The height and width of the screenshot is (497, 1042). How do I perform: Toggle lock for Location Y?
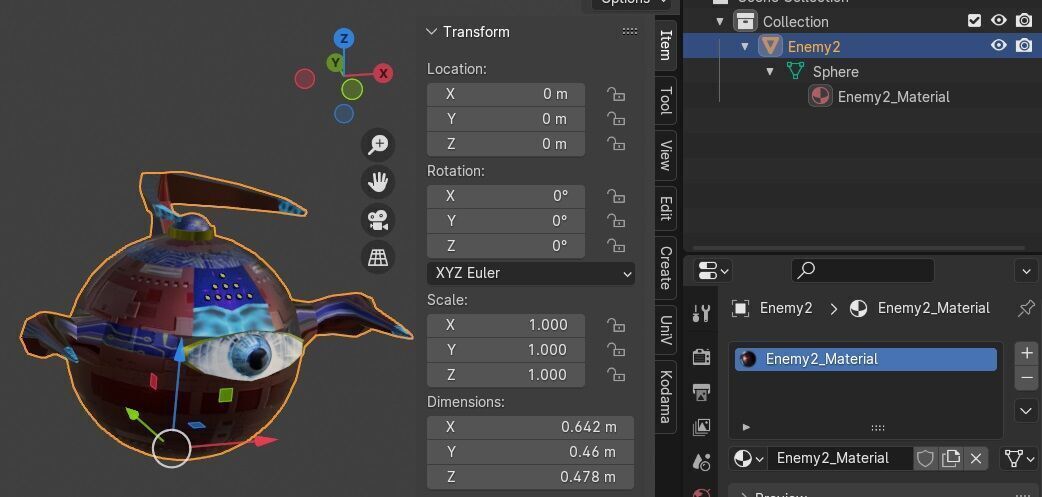616,119
